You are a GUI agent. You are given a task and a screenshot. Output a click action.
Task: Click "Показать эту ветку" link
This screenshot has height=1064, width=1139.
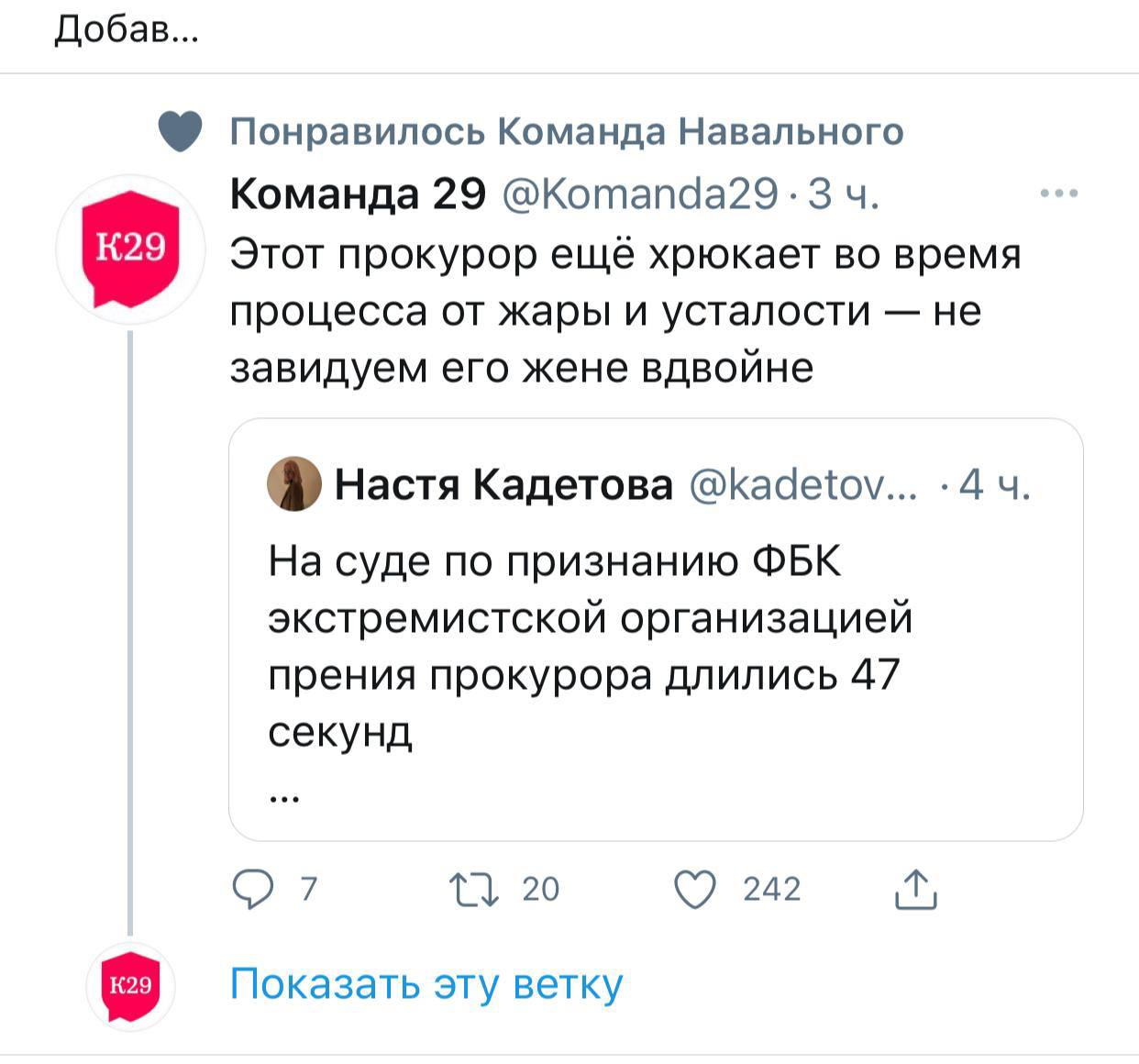click(426, 984)
